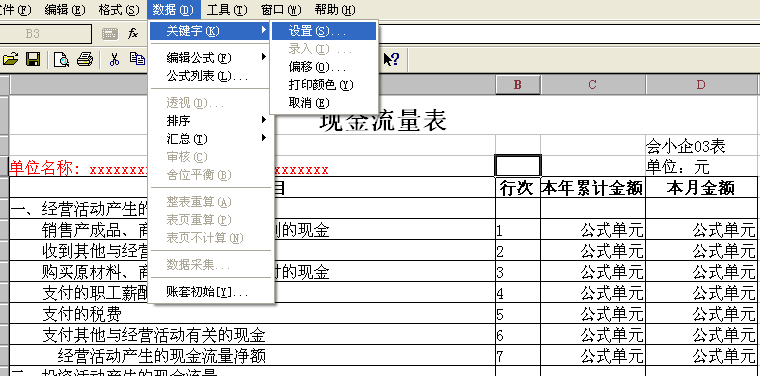Click the fx formula icon
760x376 pixels.
pos(133,33)
